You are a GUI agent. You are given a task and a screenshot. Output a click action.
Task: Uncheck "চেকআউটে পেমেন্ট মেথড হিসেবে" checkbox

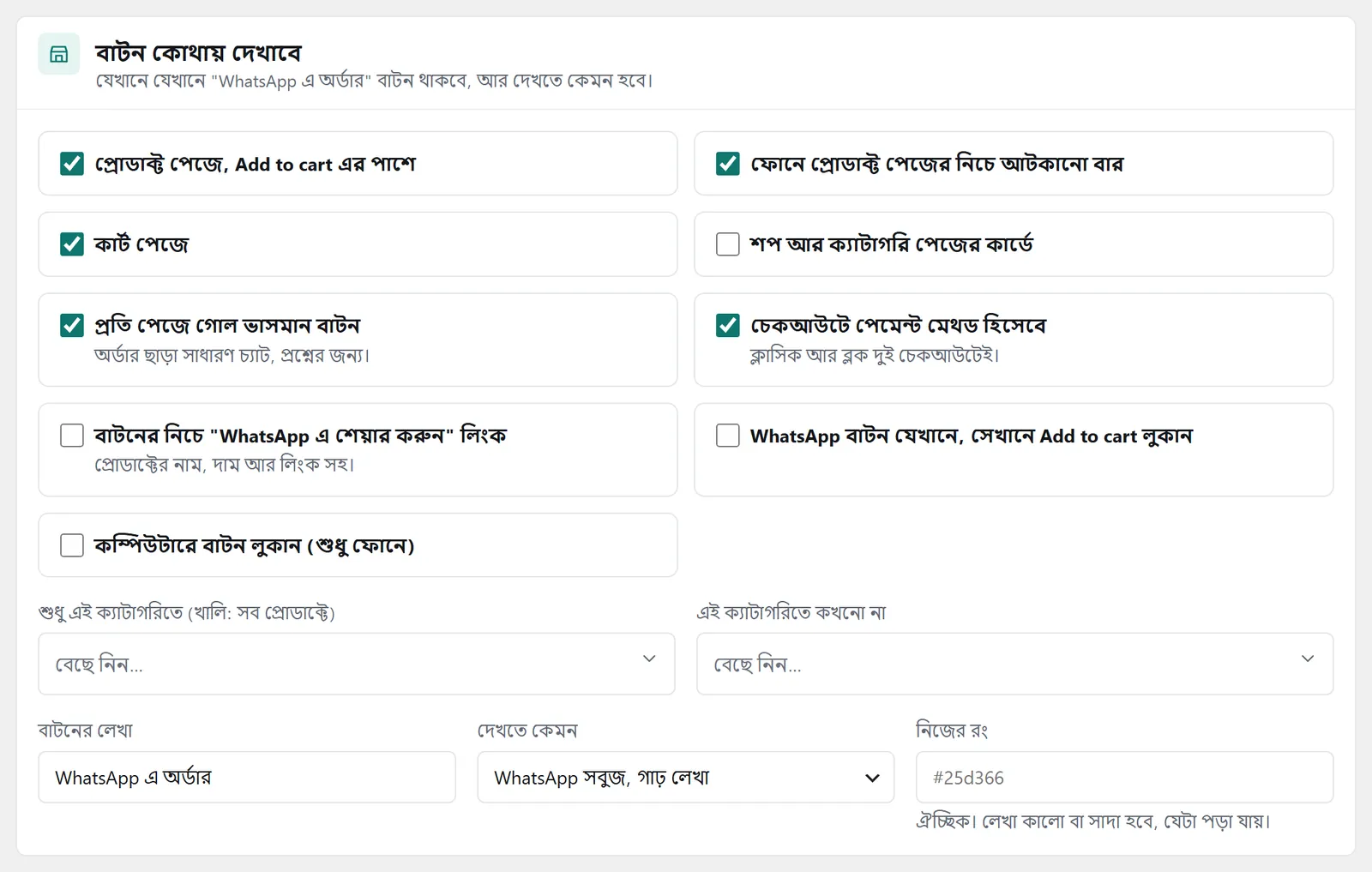[x=728, y=326]
